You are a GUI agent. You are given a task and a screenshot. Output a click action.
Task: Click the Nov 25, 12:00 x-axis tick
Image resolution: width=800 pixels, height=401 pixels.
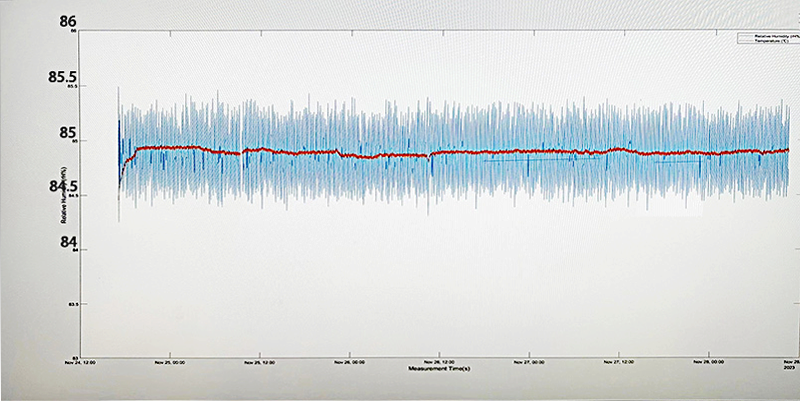260,362
